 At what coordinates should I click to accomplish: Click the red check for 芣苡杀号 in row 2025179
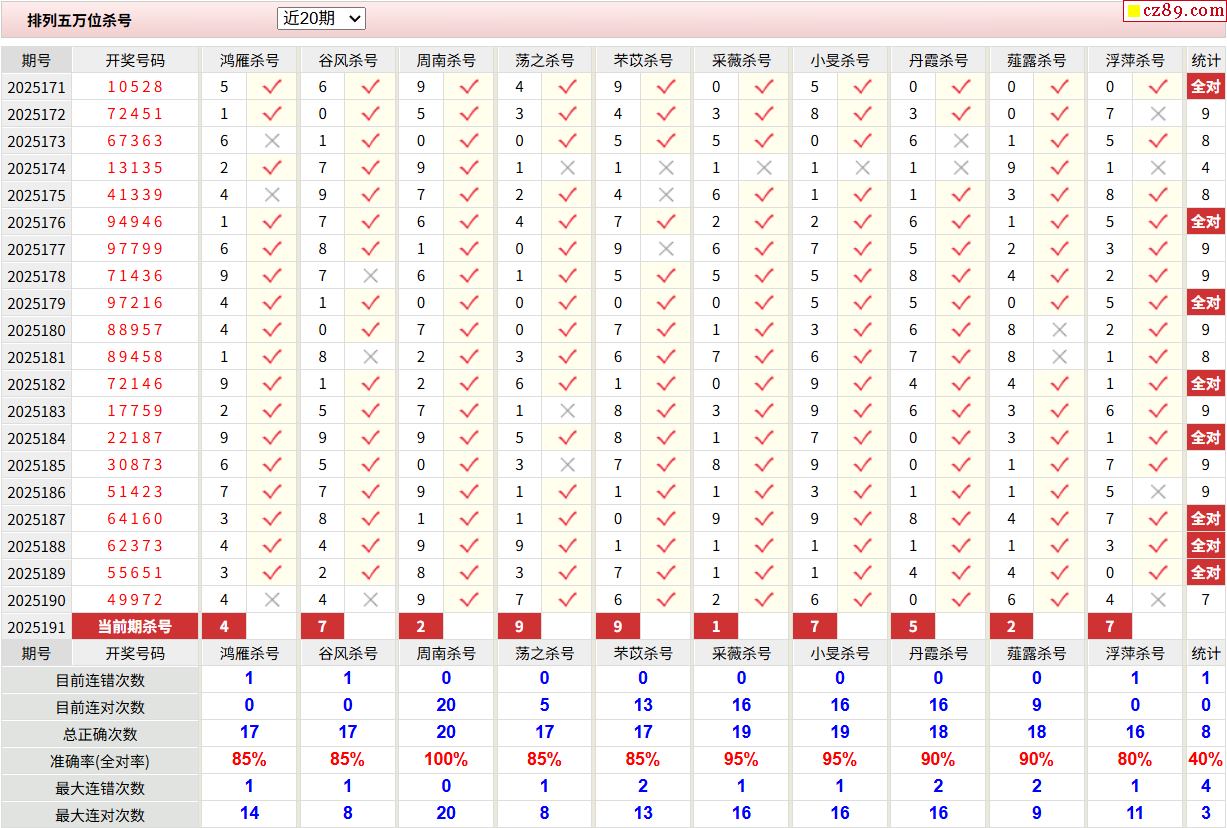click(666, 303)
